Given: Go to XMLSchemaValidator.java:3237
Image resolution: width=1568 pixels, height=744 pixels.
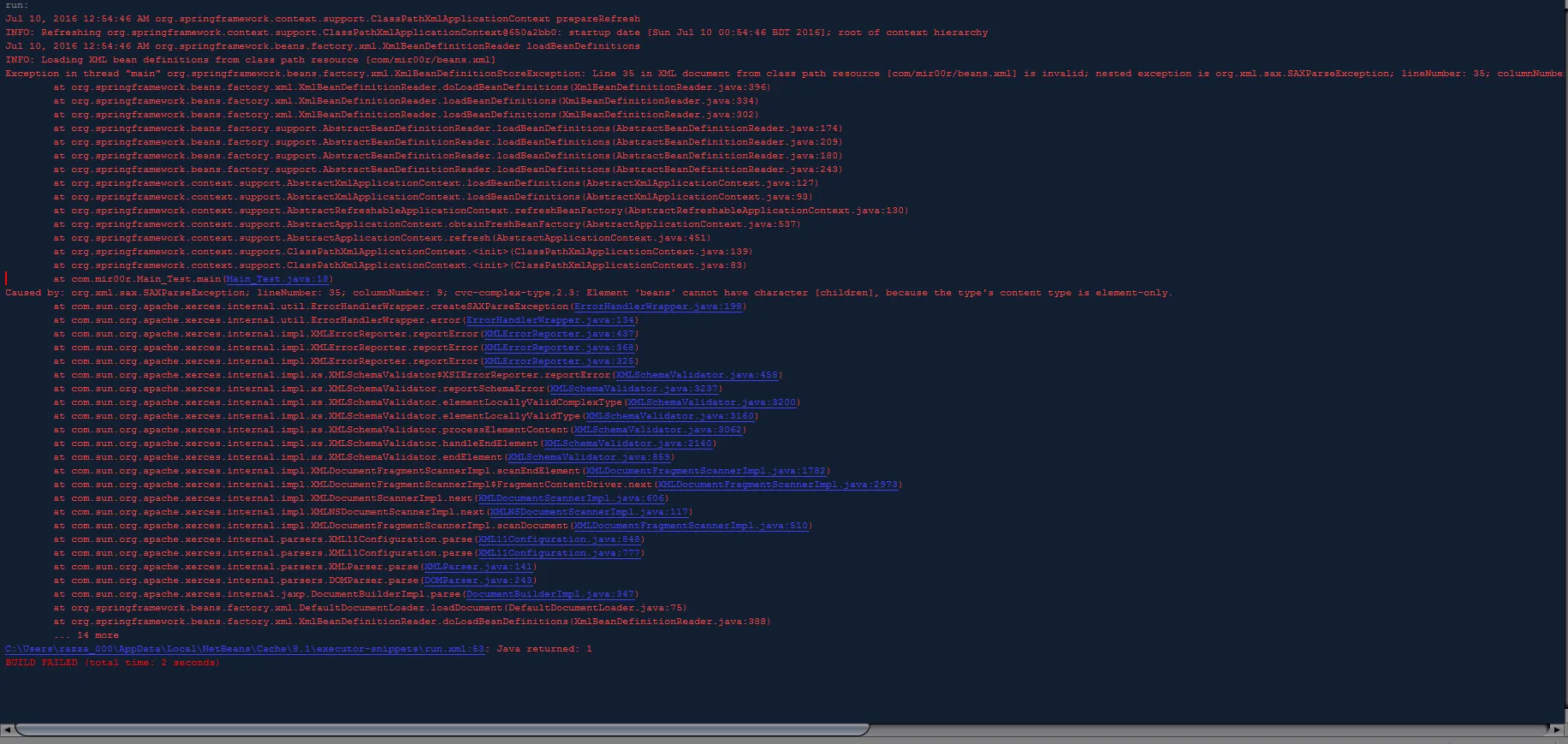Looking at the screenshot, I should (x=634, y=389).
